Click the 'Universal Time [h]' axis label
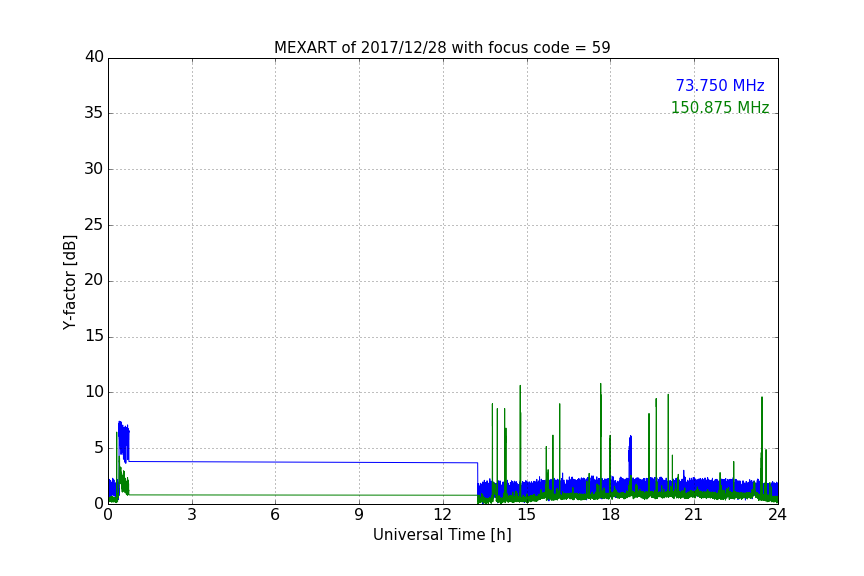The width and height of the screenshot is (864, 576). pos(442,535)
